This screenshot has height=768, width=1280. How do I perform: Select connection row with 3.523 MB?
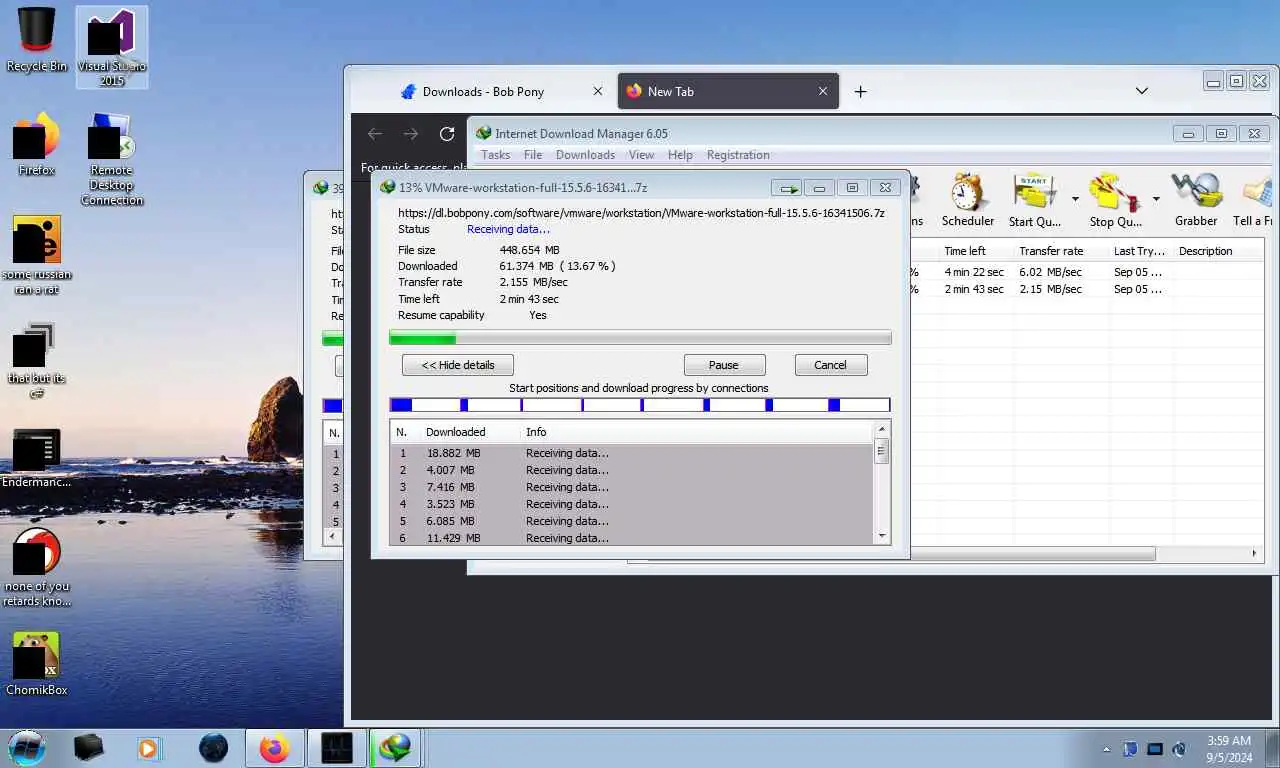631,504
